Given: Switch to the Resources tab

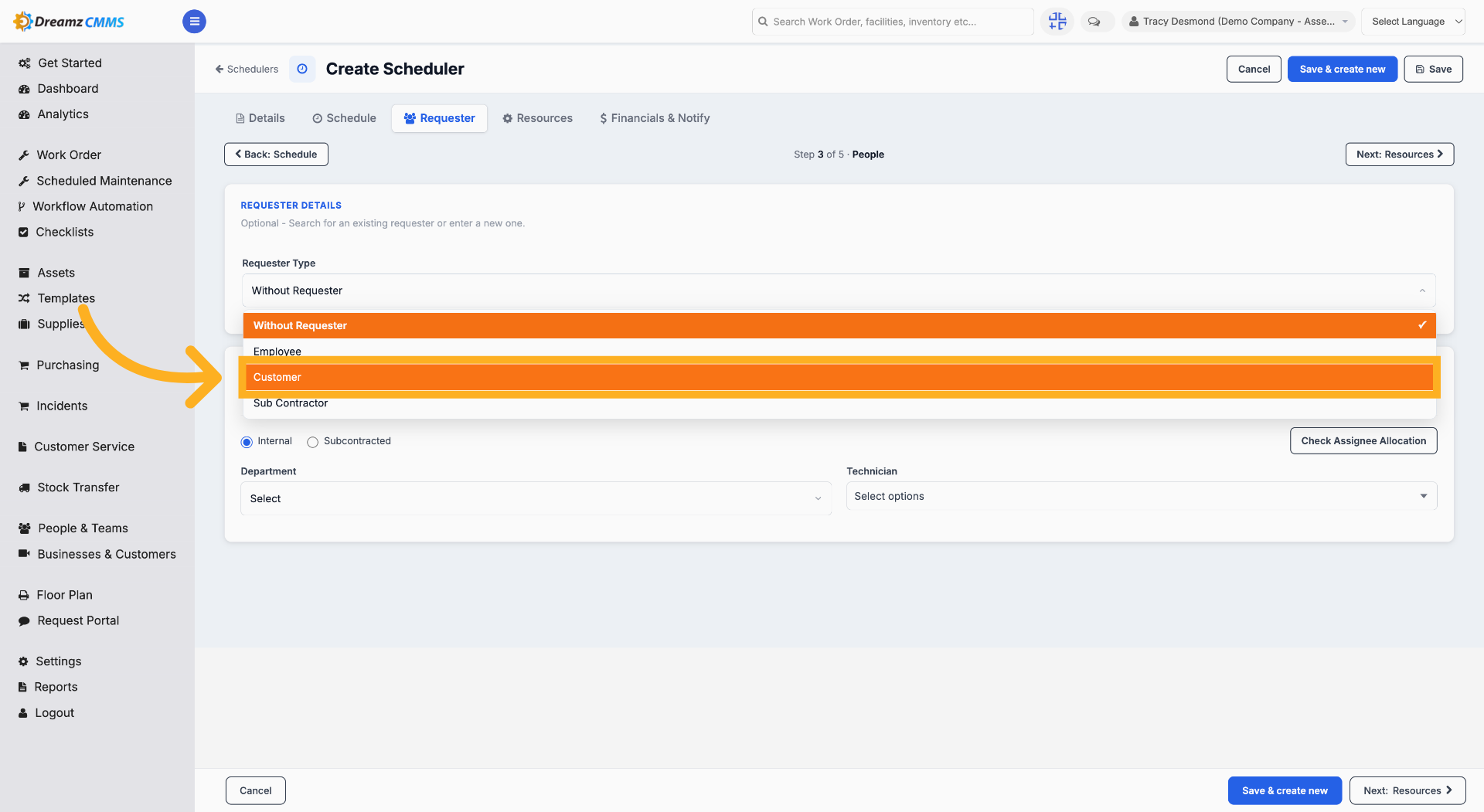Looking at the screenshot, I should click(x=537, y=118).
